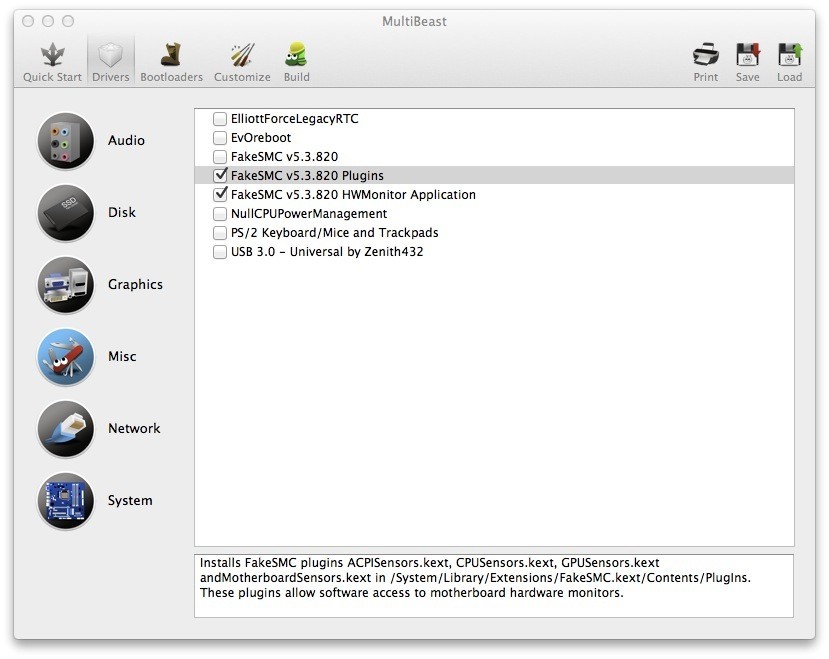Open the Build toolbar icon
Screen dimensions: 829x659
[x=297, y=54]
